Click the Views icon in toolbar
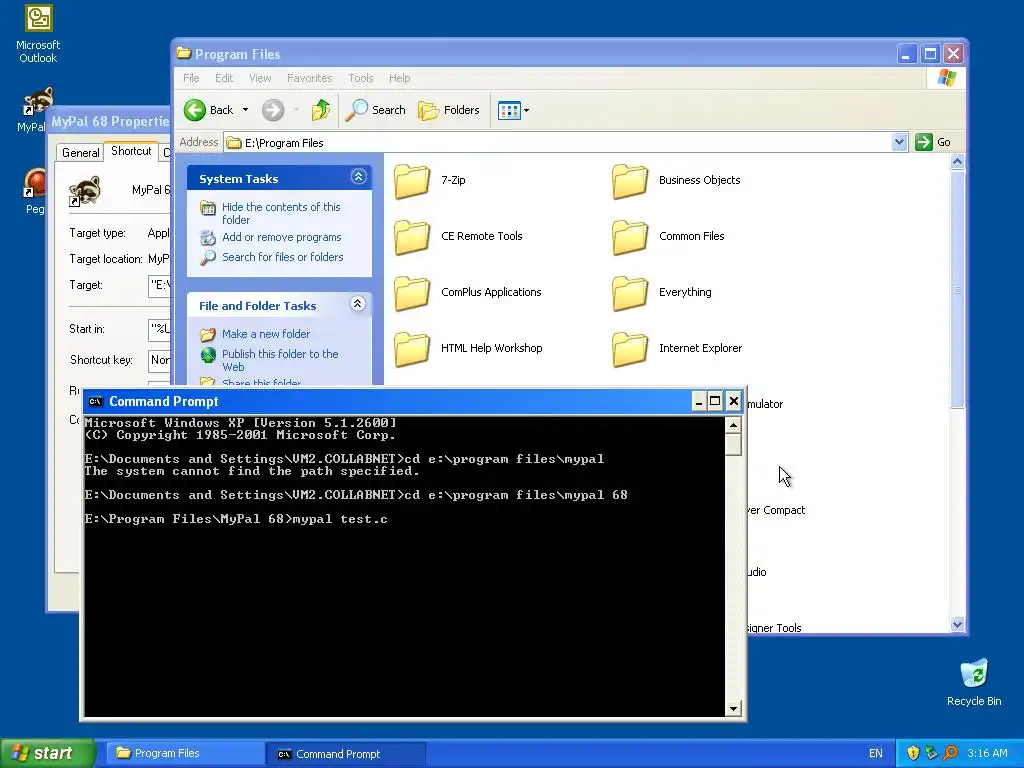This screenshot has height=768, width=1024. 509,110
